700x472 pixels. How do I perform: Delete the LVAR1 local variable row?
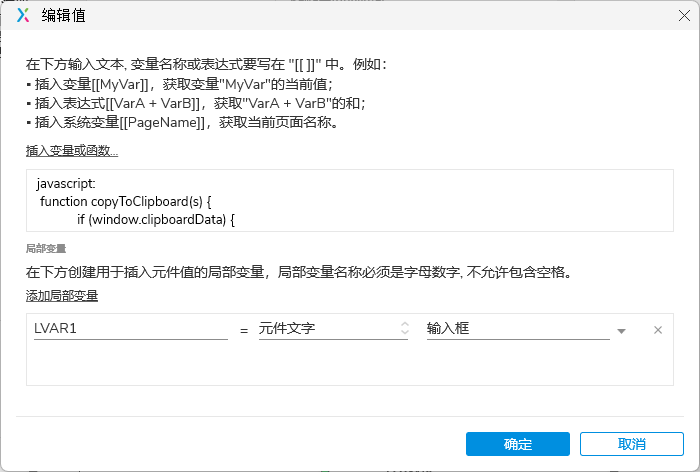(x=657, y=330)
